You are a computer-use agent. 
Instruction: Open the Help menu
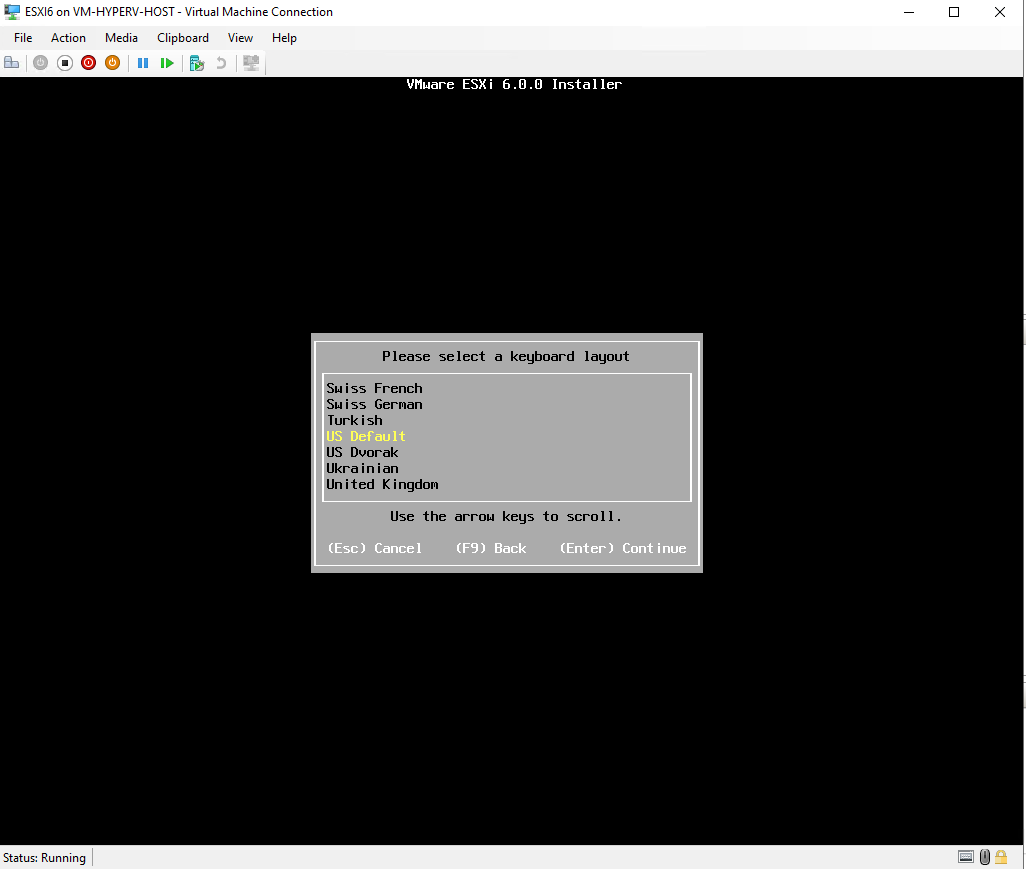[x=284, y=38]
